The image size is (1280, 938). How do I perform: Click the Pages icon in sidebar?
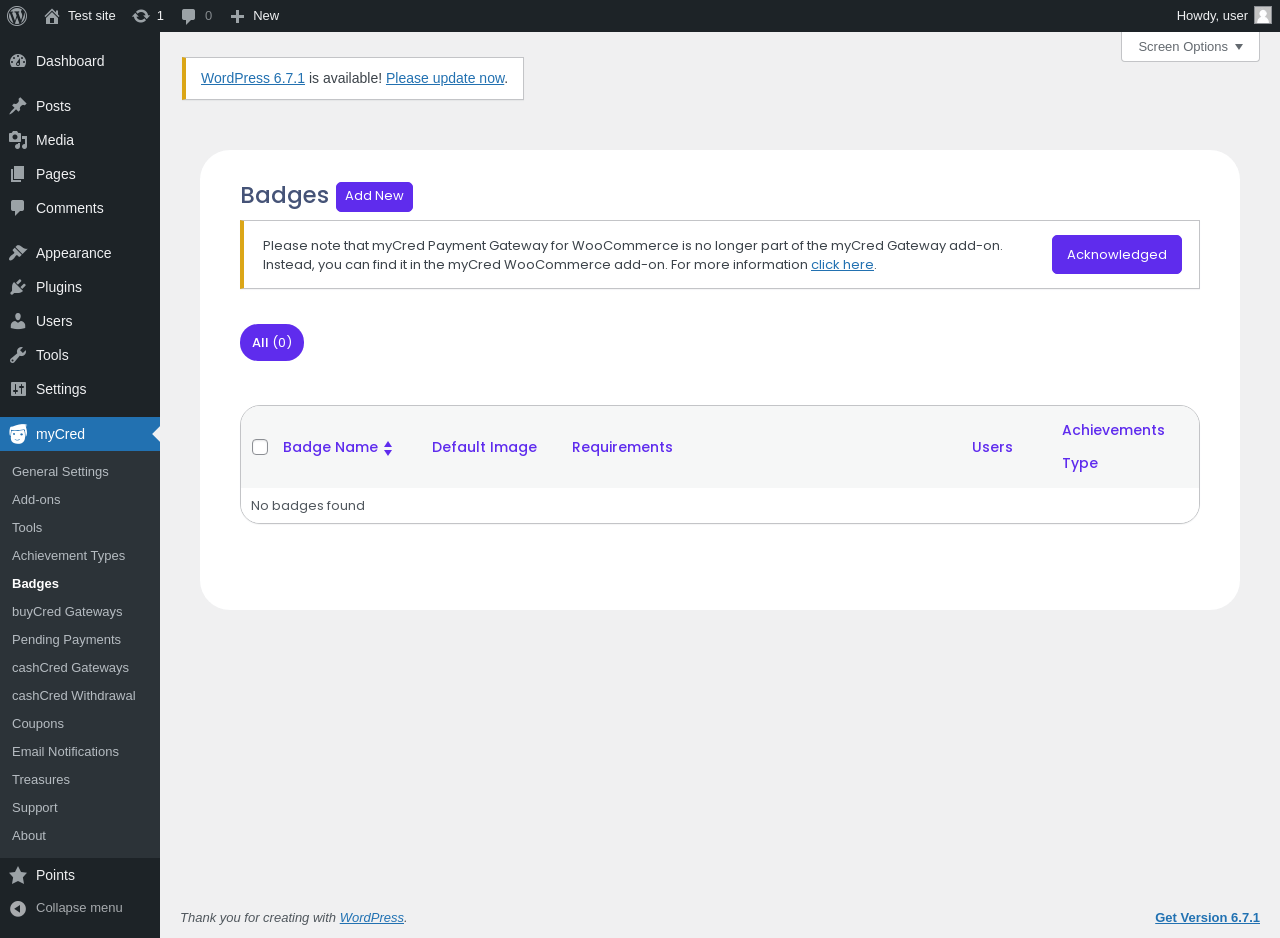click(18, 174)
